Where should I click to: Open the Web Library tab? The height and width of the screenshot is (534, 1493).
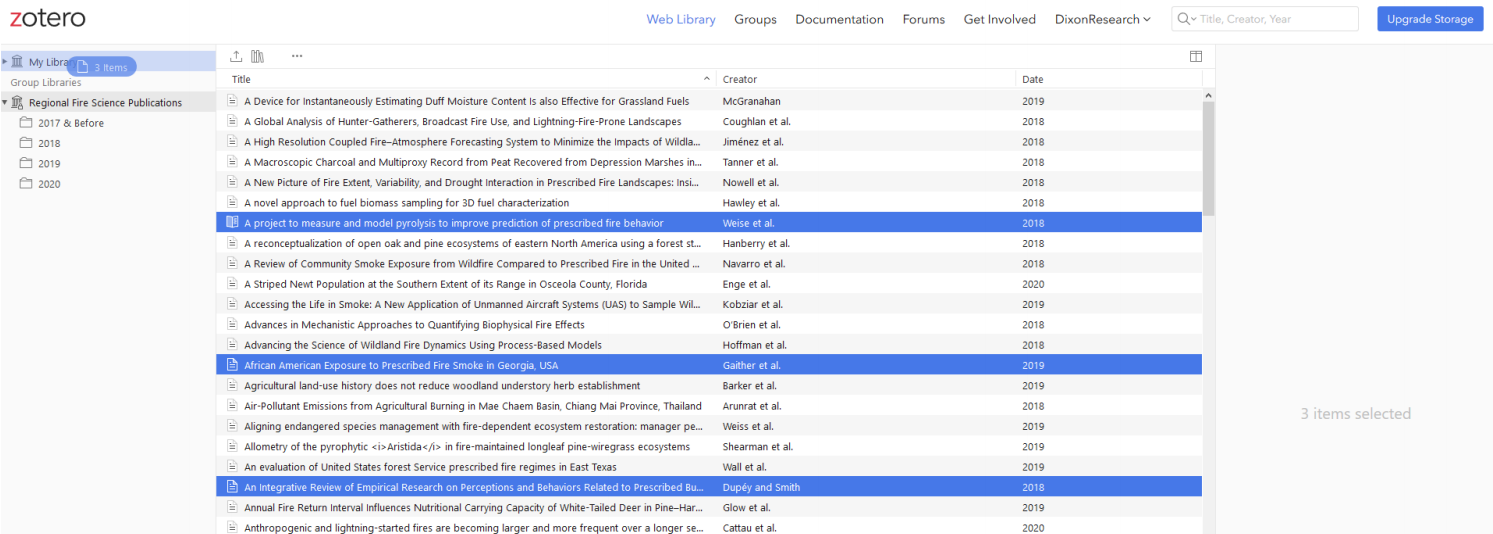pyautogui.click(x=681, y=19)
